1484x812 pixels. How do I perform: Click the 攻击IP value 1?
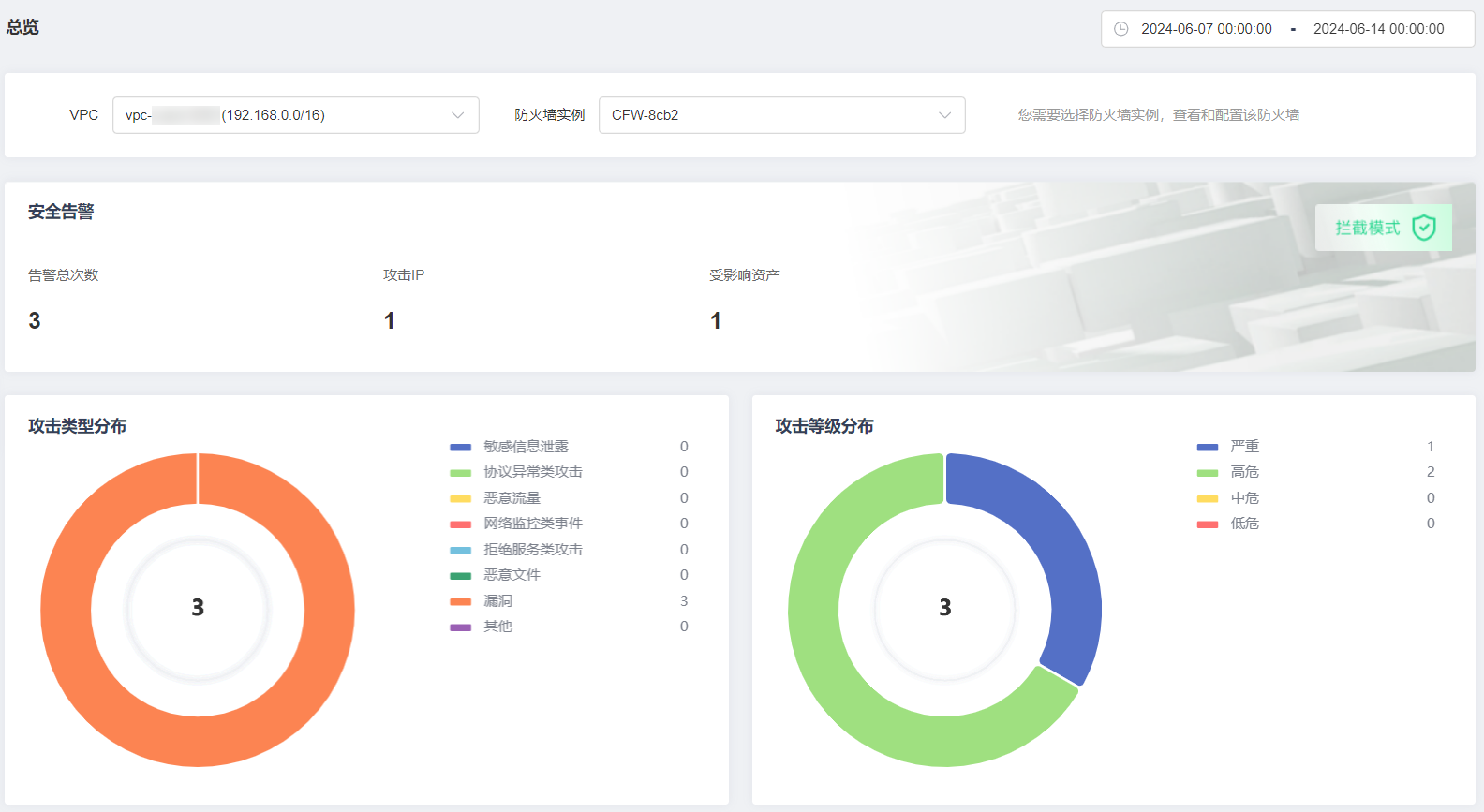click(390, 321)
